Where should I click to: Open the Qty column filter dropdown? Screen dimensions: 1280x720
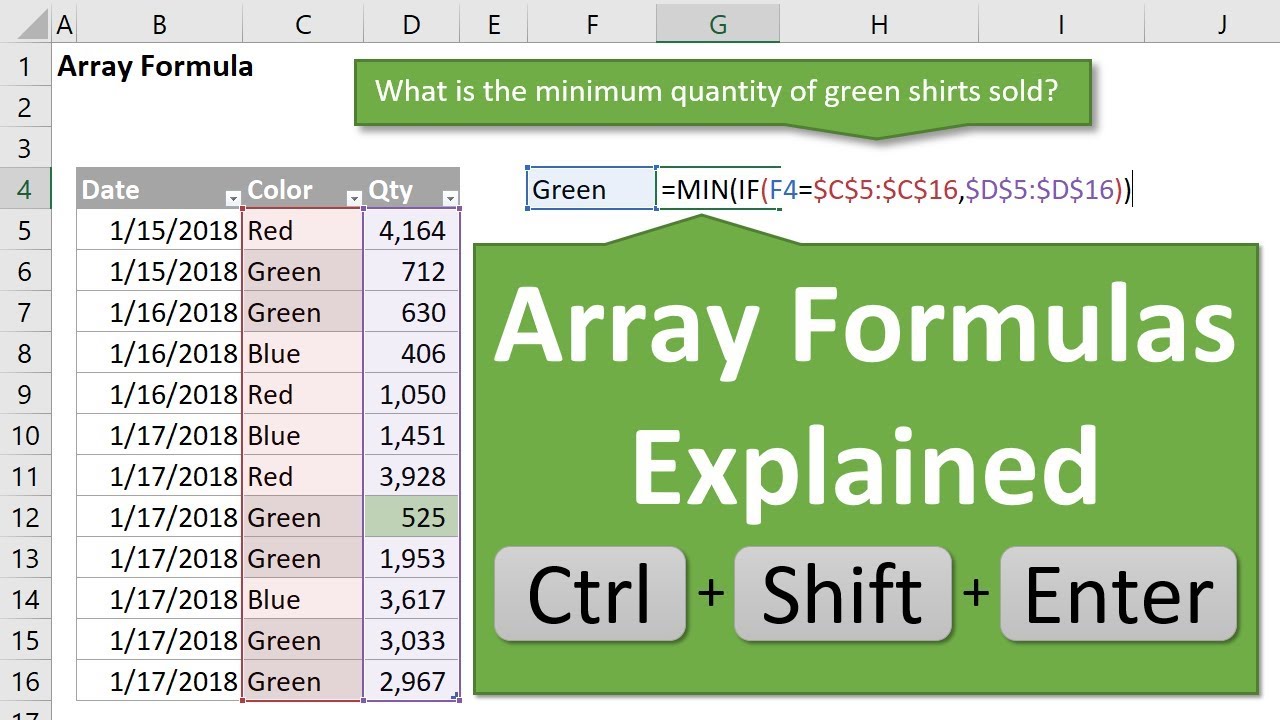click(x=450, y=198)
